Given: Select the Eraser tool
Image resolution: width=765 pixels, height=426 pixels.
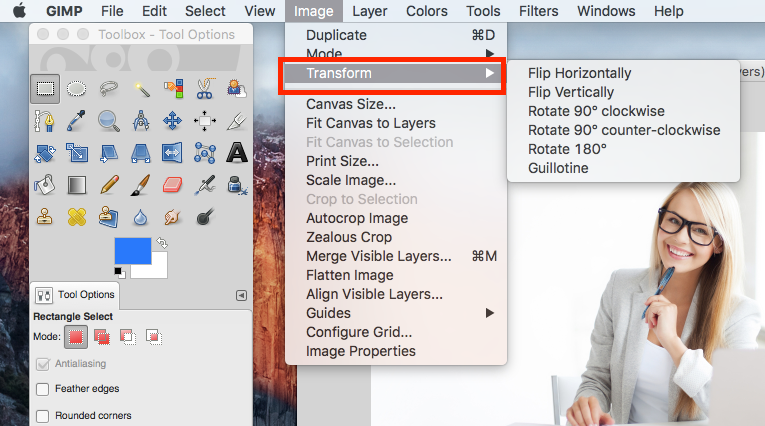Looking at the screenshot, I should click(x=172, y=185).
